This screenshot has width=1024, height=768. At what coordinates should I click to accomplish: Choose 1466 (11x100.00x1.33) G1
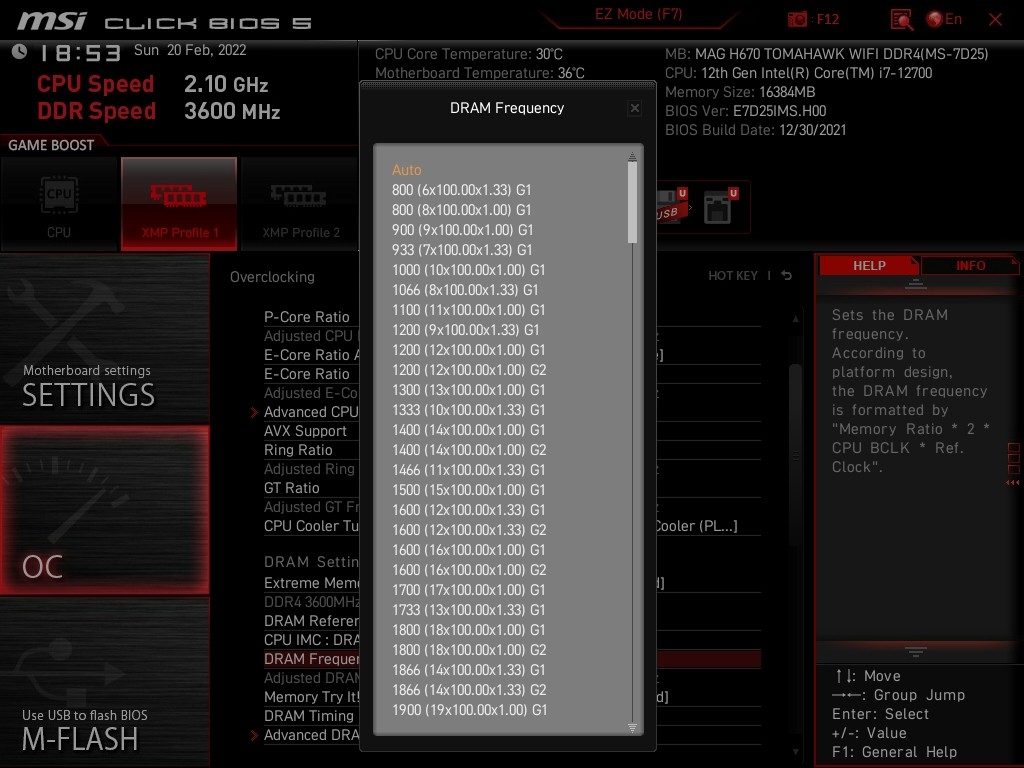[x=468, y=470]
